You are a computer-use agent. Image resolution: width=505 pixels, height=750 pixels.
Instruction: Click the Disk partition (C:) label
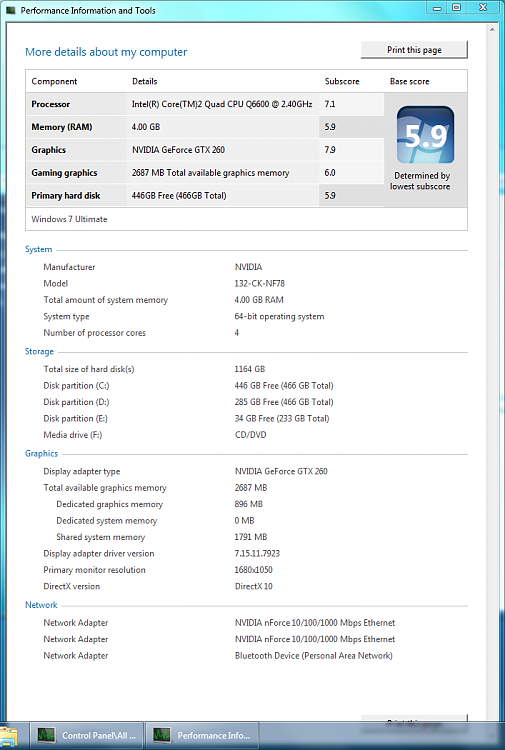point(77,386)
